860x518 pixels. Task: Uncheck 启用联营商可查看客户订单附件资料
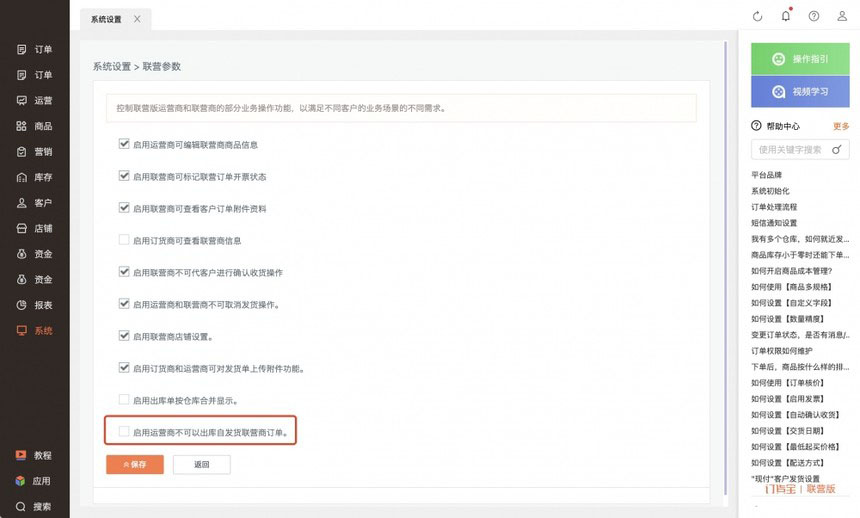click(124, 207)
